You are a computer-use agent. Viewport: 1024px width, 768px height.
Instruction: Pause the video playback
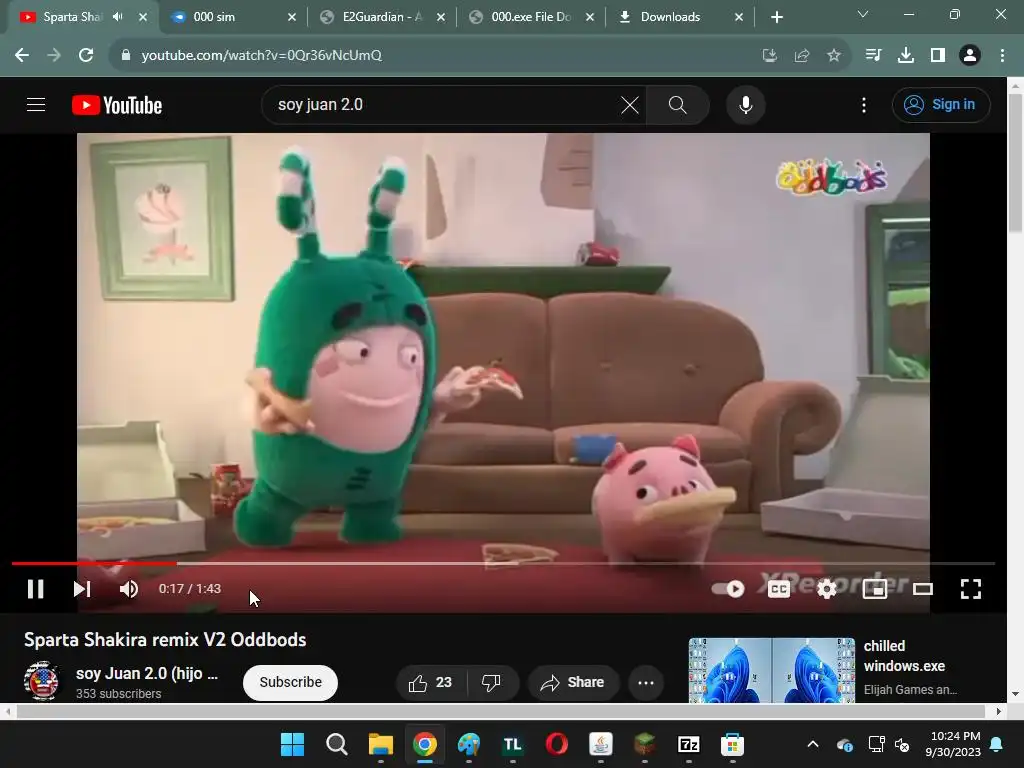pyautogui.click(x=36, y=589)
